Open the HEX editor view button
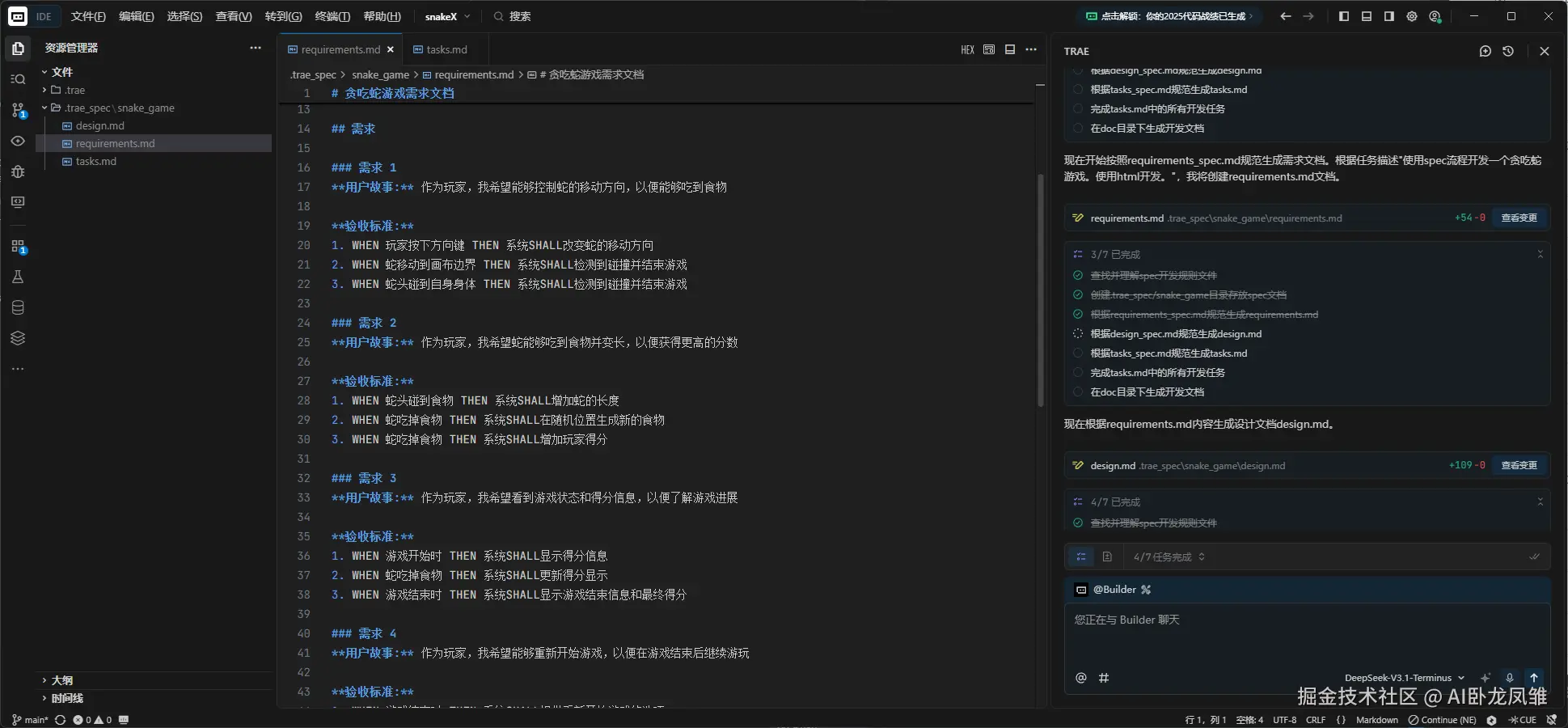1568x728 pixels. click(967, 50)
